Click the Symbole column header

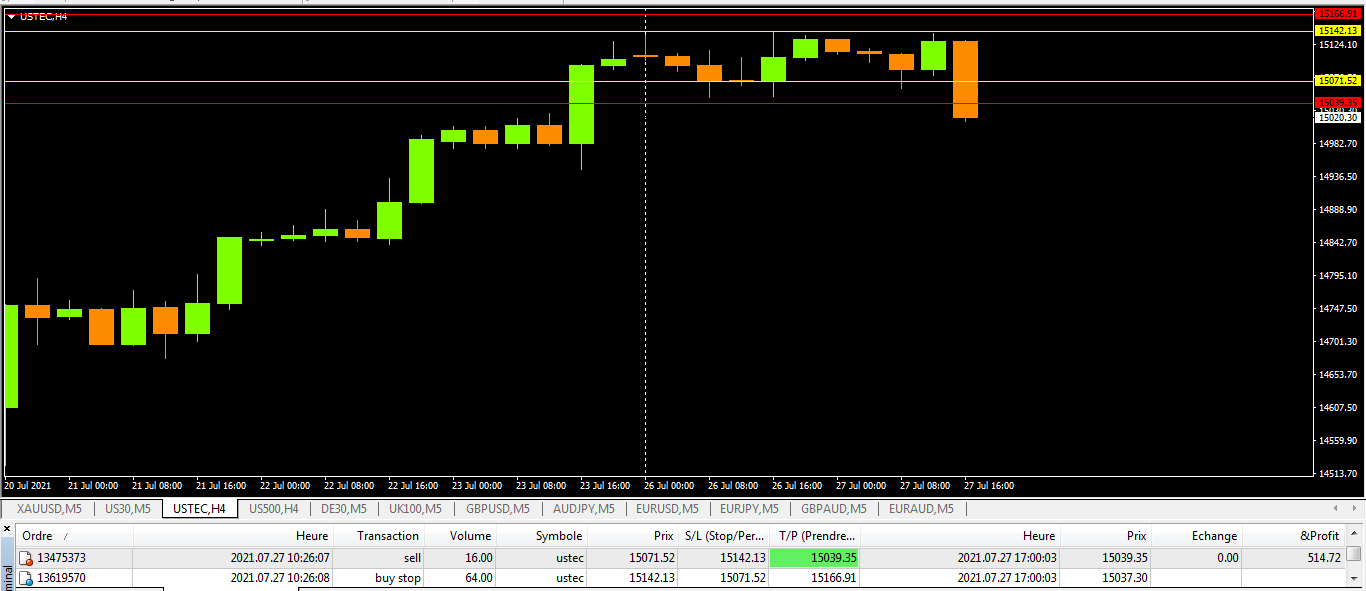coord(558,536)
